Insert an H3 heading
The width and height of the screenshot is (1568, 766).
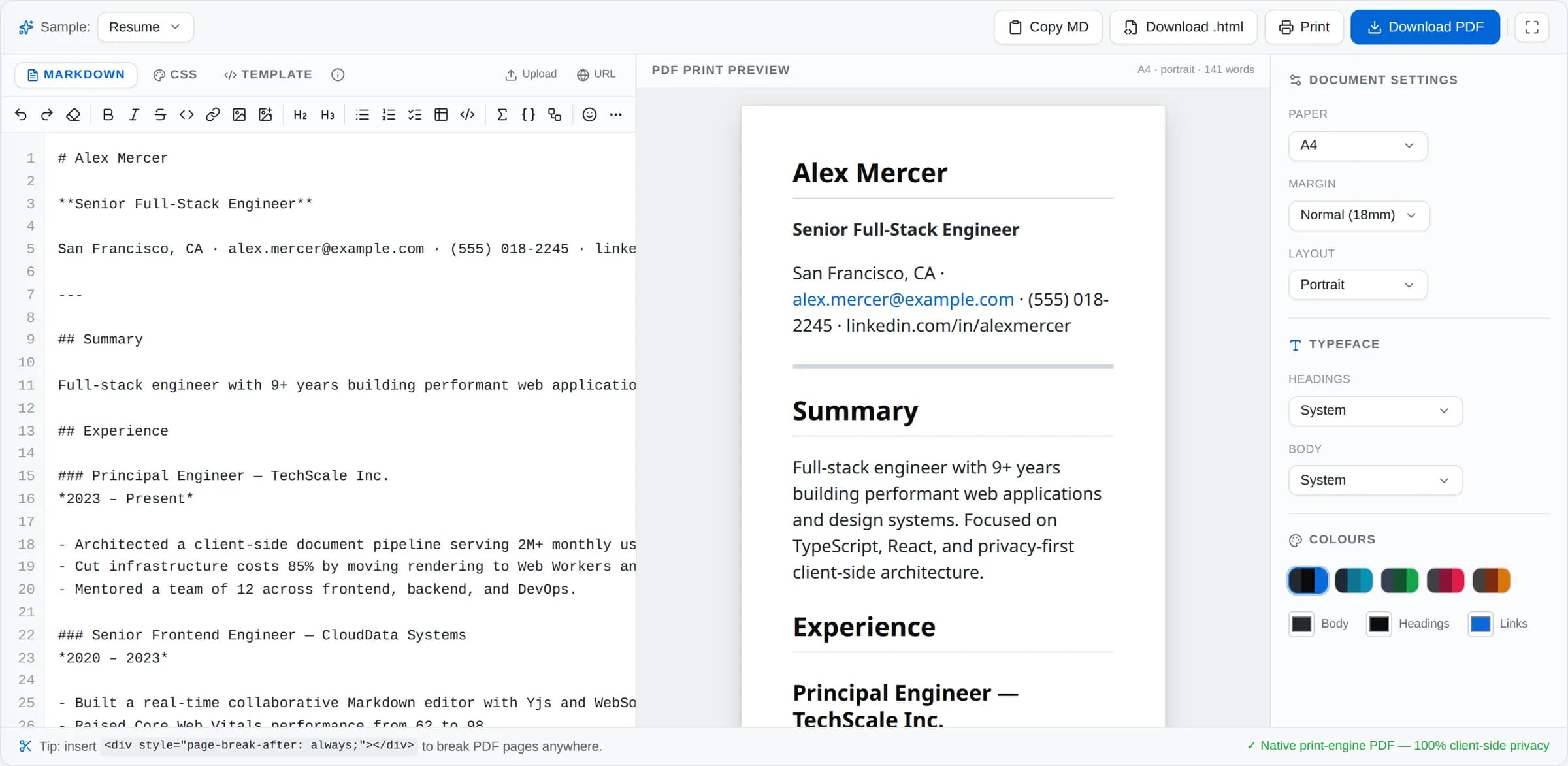pos(327,115)
